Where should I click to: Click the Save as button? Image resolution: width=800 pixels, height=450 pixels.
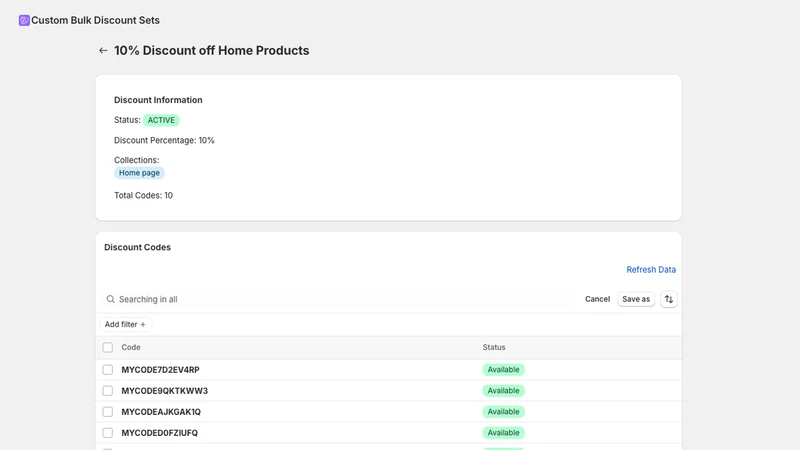pos(636,299)
